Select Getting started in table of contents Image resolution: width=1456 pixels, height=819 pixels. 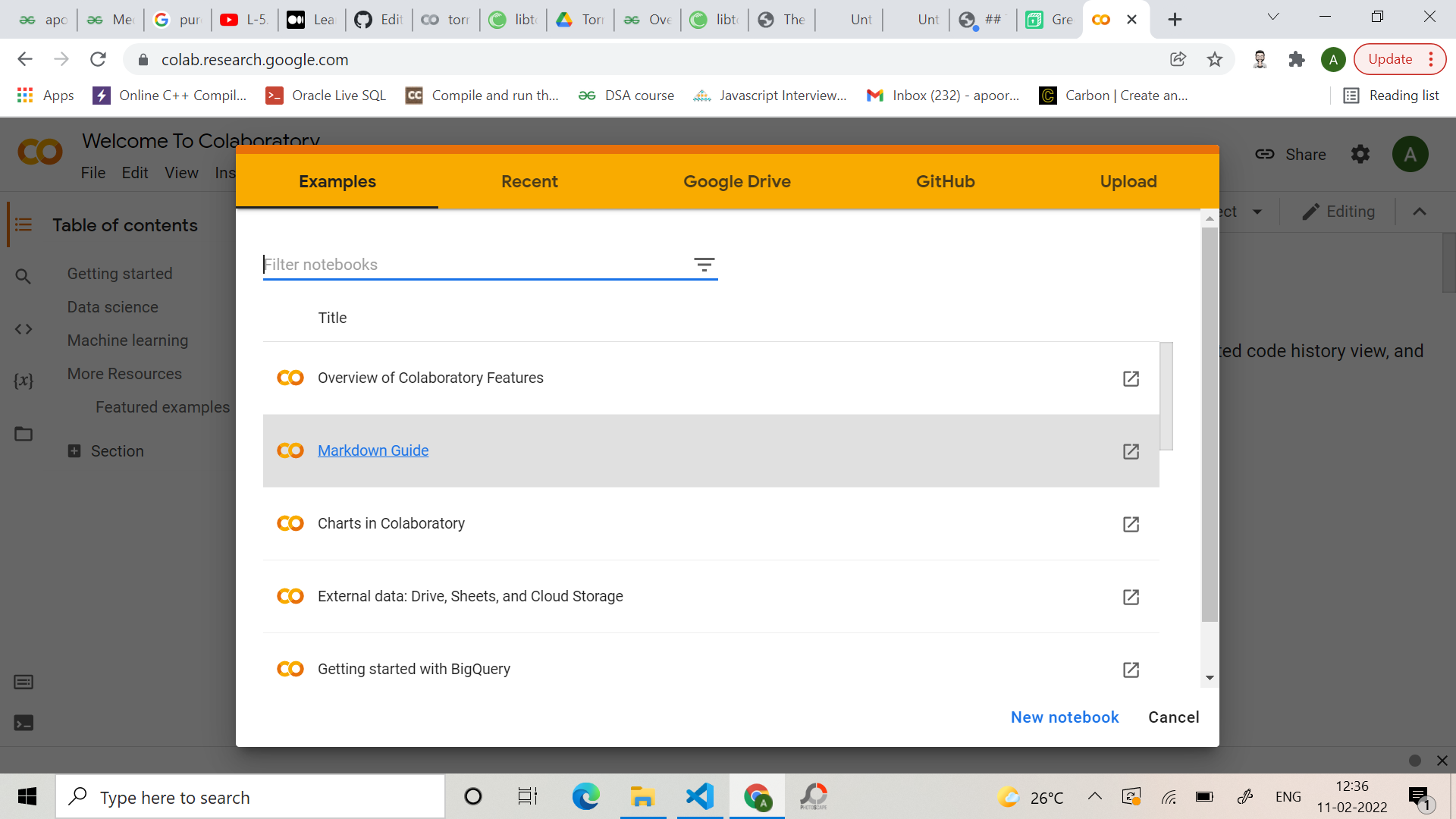pos(120,274)
